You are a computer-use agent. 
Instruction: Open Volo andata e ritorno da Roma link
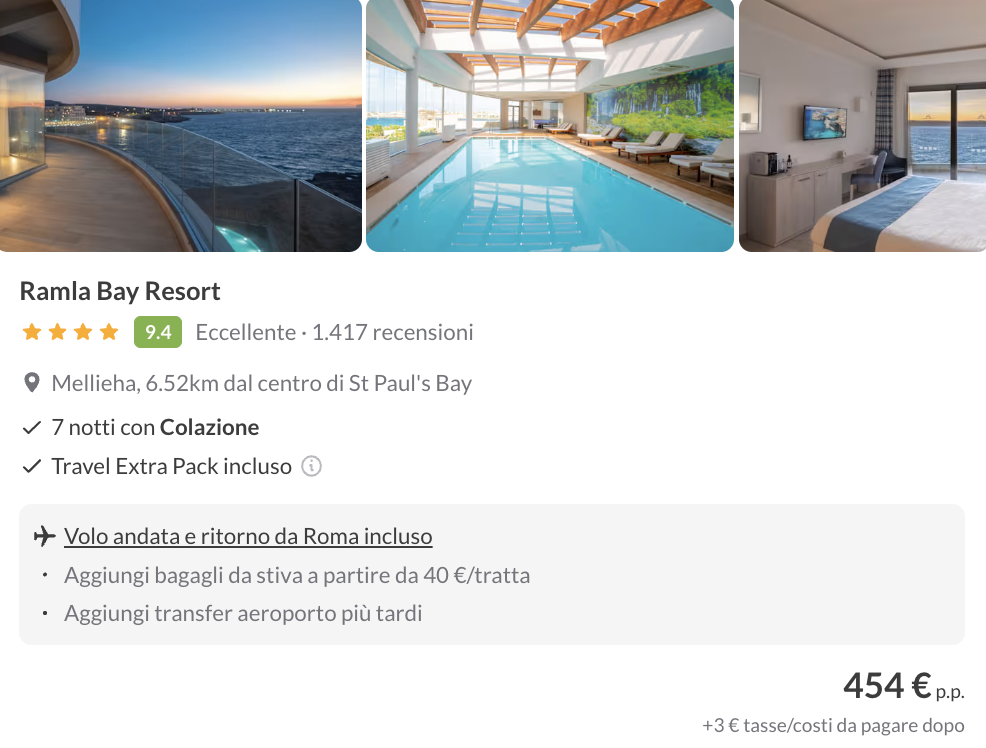point(248,536)
